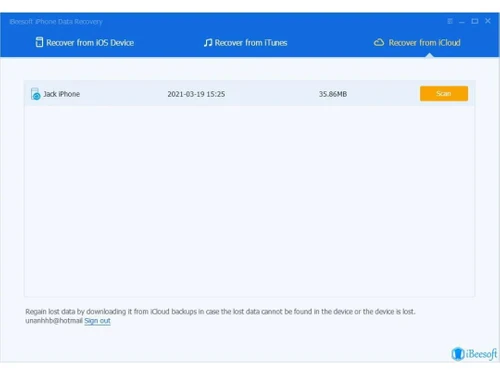This screenshot has height=375, width=500.
Task: Select the Jack iPhone backup name
Action: 62,94
